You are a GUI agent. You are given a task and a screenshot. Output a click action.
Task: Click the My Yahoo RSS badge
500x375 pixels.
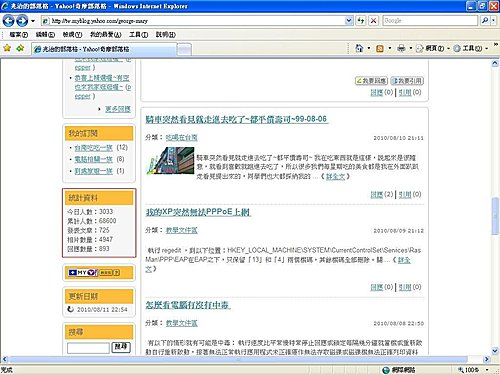pos(94,273)
